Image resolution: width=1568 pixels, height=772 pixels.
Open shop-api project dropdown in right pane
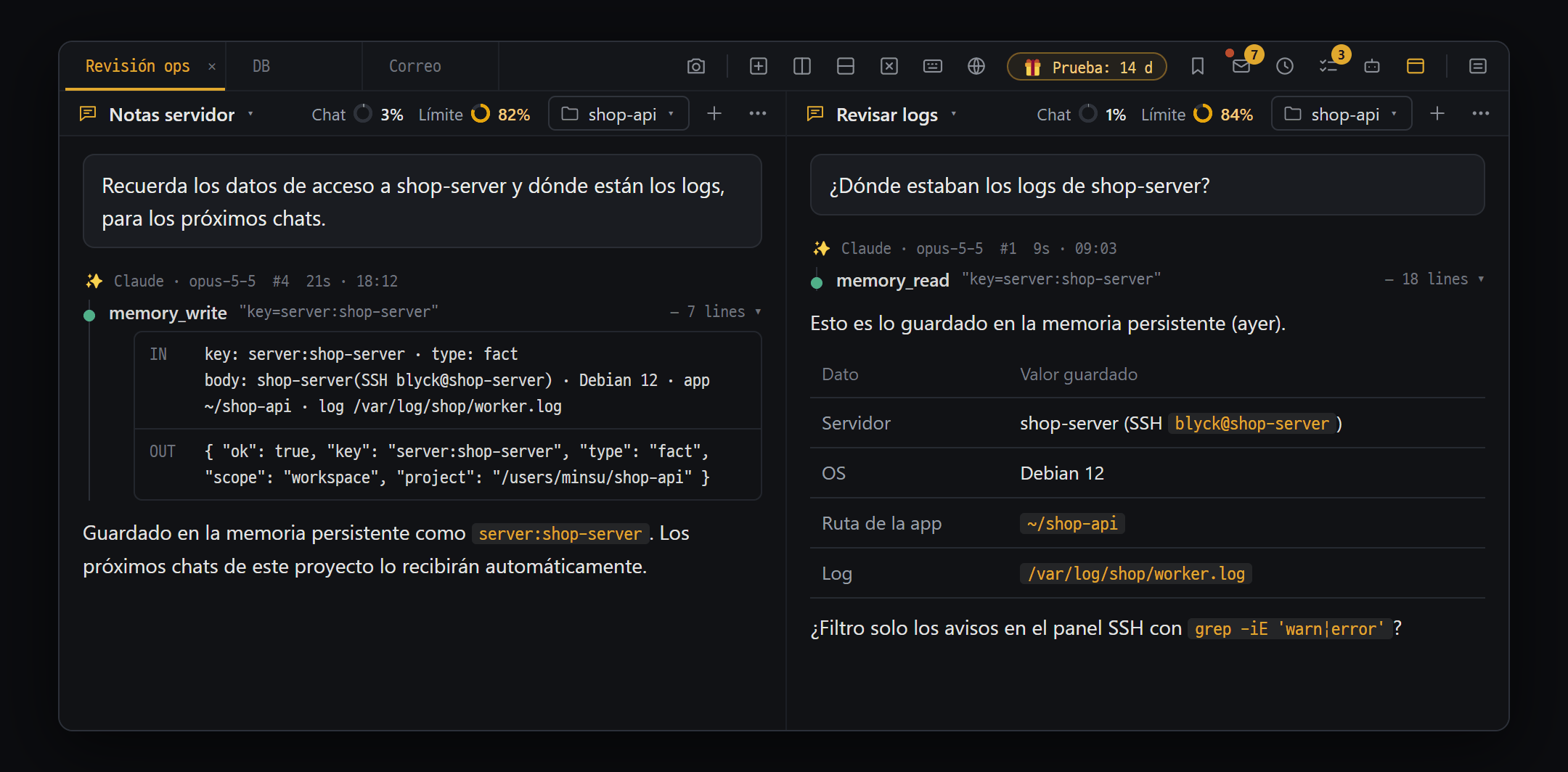1342,114
